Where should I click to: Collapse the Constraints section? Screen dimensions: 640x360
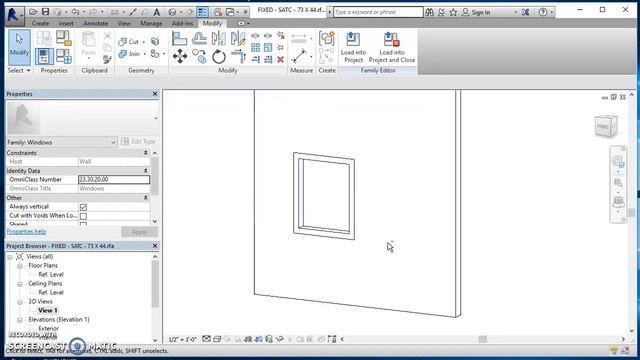(146, 153)
